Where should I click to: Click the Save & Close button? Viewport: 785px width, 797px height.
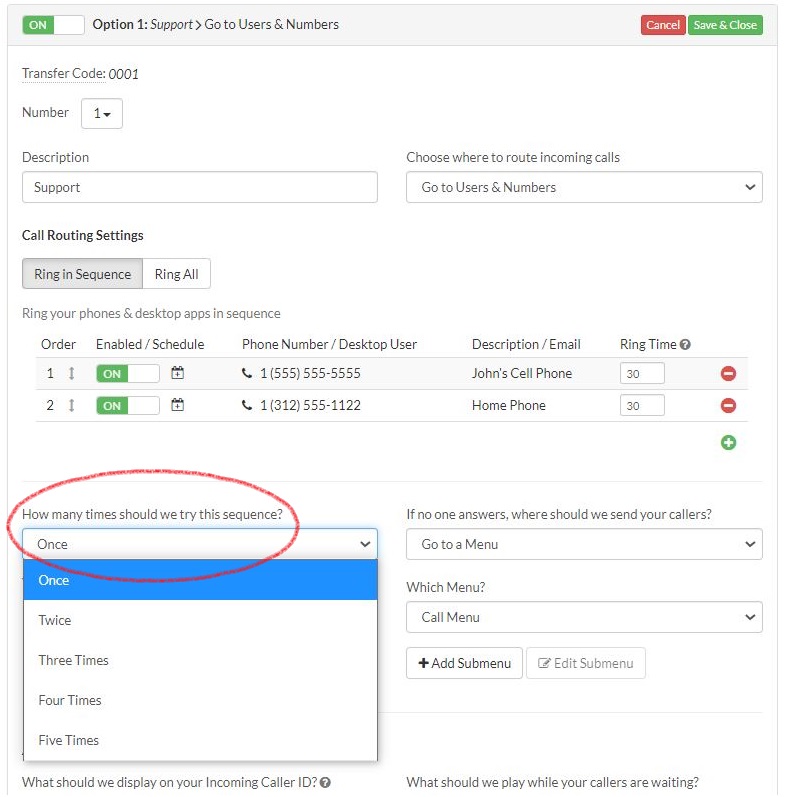(x=725, y=25)
